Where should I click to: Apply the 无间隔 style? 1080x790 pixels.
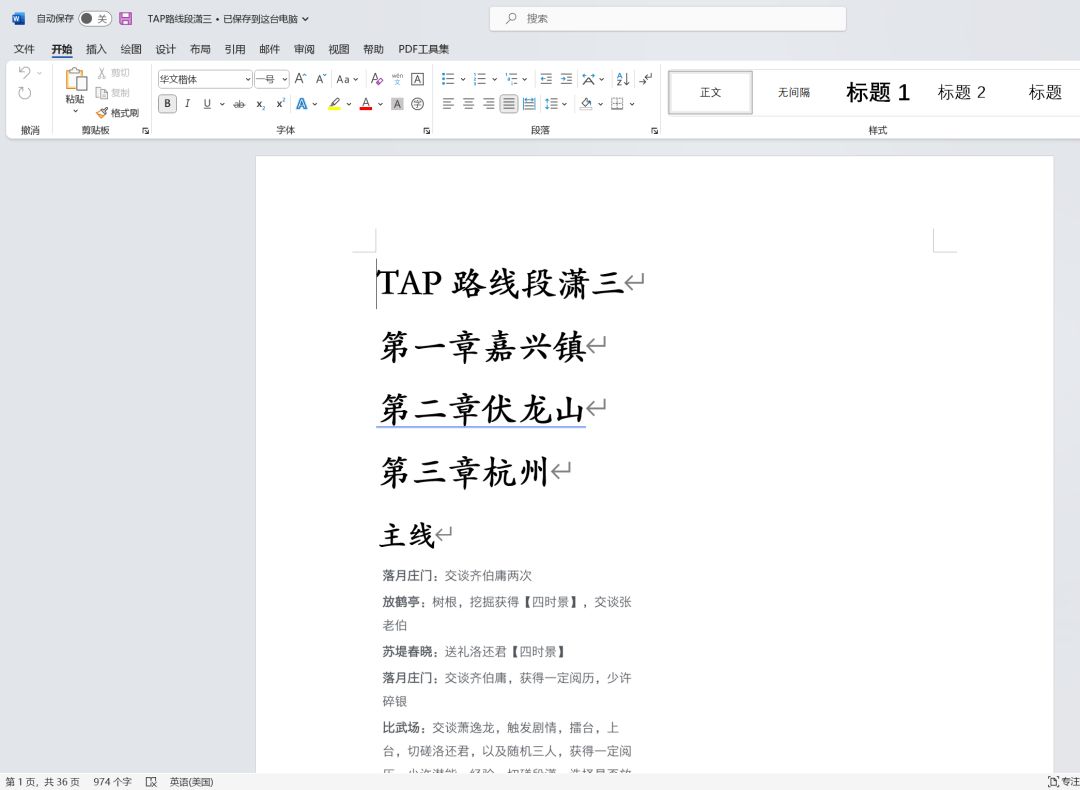point(796,92)
